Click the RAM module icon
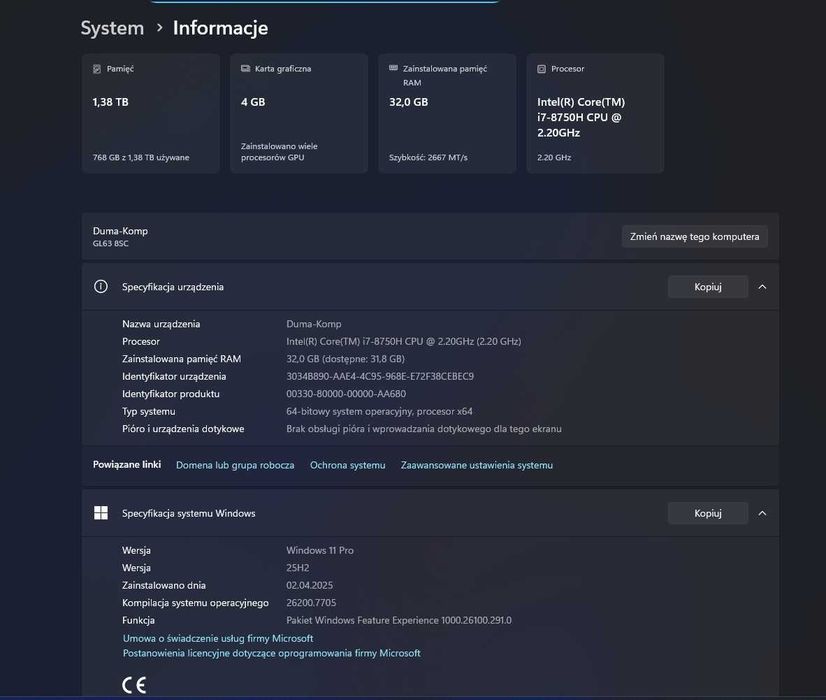Image resolution: width=826 pixels, height=700 pixels. [x=394, y=68]
